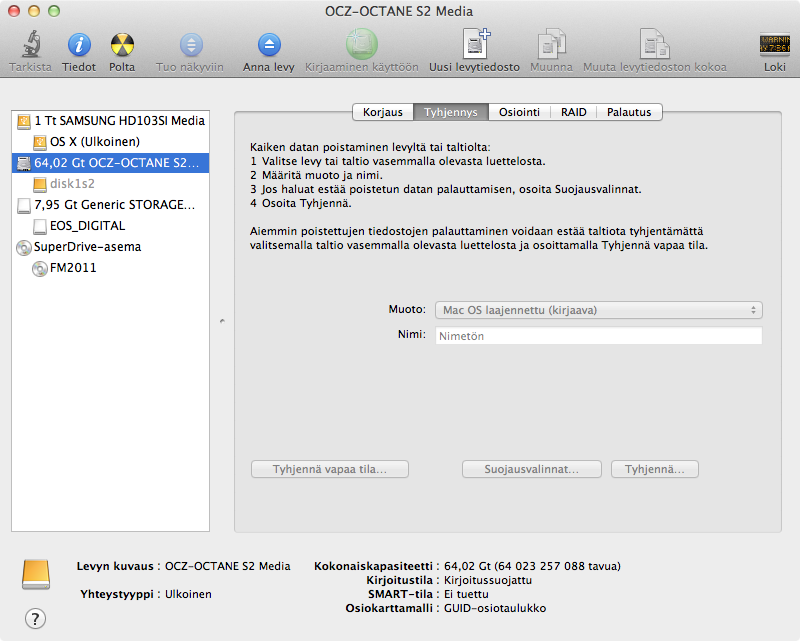Click the Tuo näkyviin mount icon
Image resolution: width=800 pixels, height=641 pixels.
191,45
